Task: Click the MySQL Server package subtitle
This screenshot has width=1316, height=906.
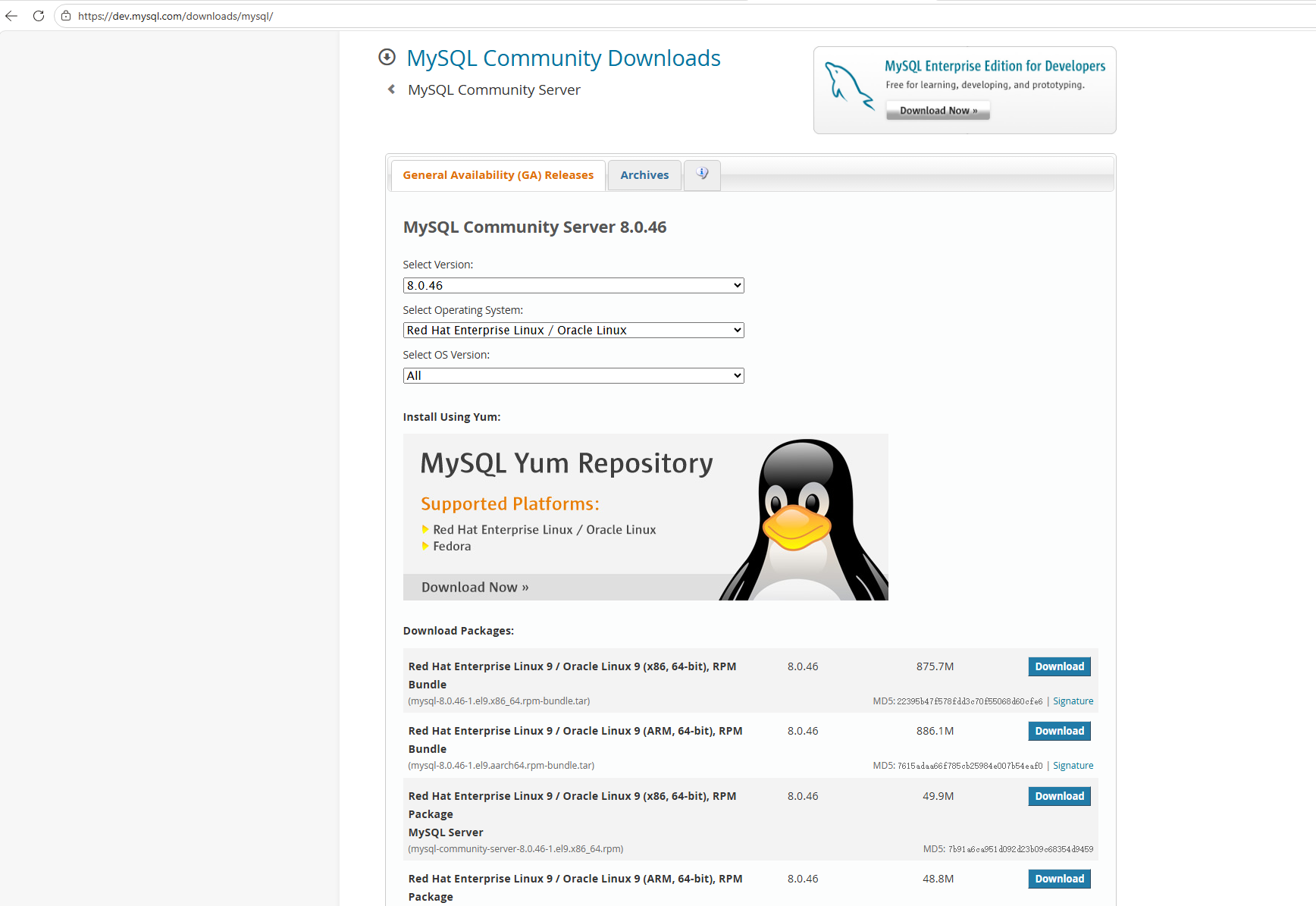Action: click(446, 832)
